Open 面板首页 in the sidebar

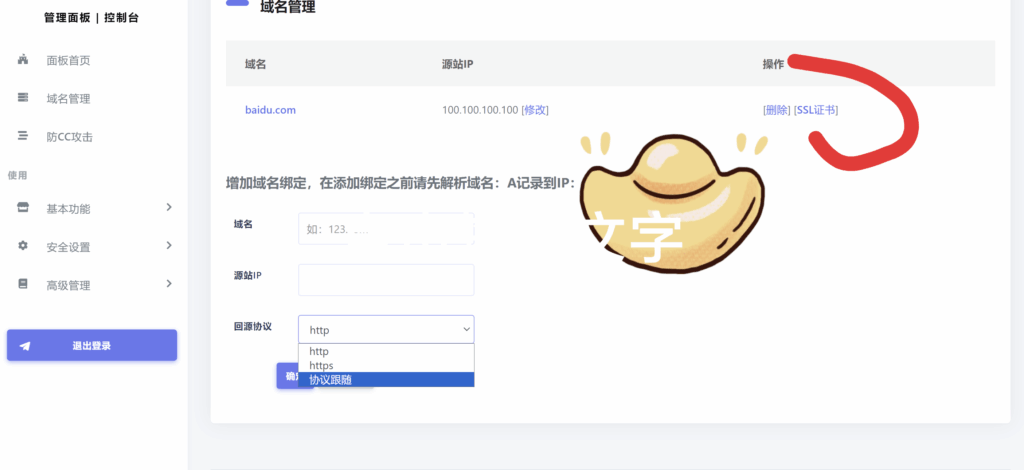coord(68,61)
